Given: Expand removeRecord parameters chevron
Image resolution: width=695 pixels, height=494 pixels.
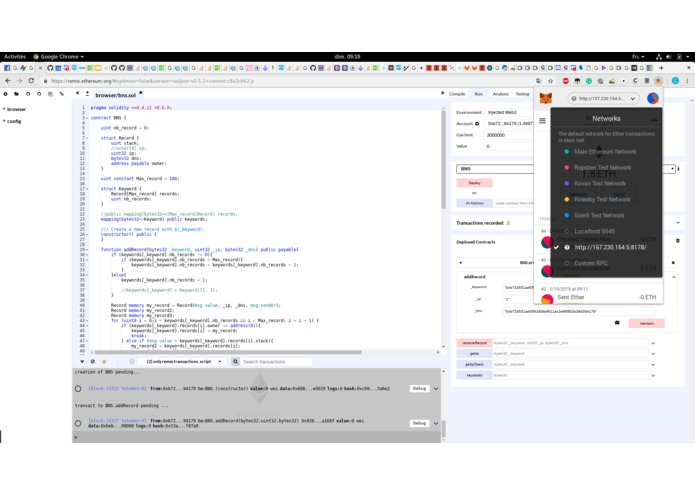Looking at the screenshot, I should [653, 343].
